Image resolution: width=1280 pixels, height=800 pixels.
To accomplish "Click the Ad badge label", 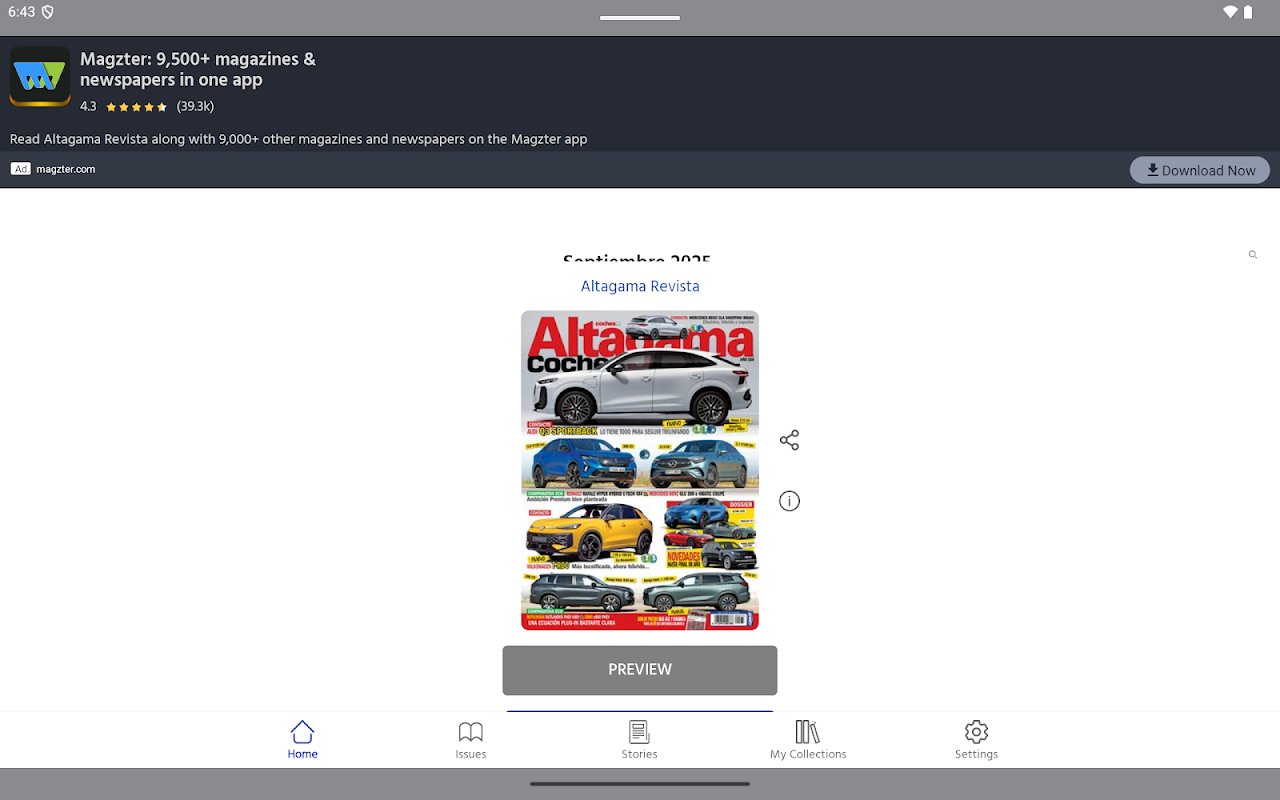I will pyautogui.click(x=21, y=169).
